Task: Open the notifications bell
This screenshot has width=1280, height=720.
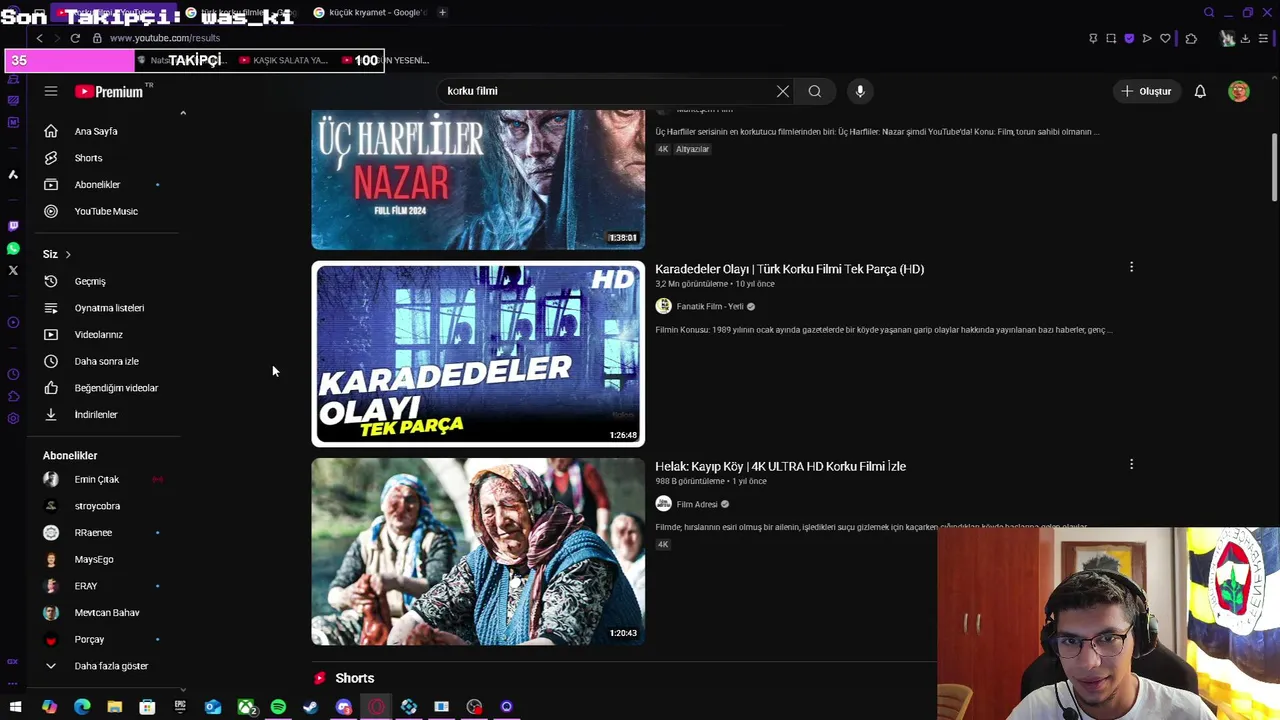Action: 1200,91
